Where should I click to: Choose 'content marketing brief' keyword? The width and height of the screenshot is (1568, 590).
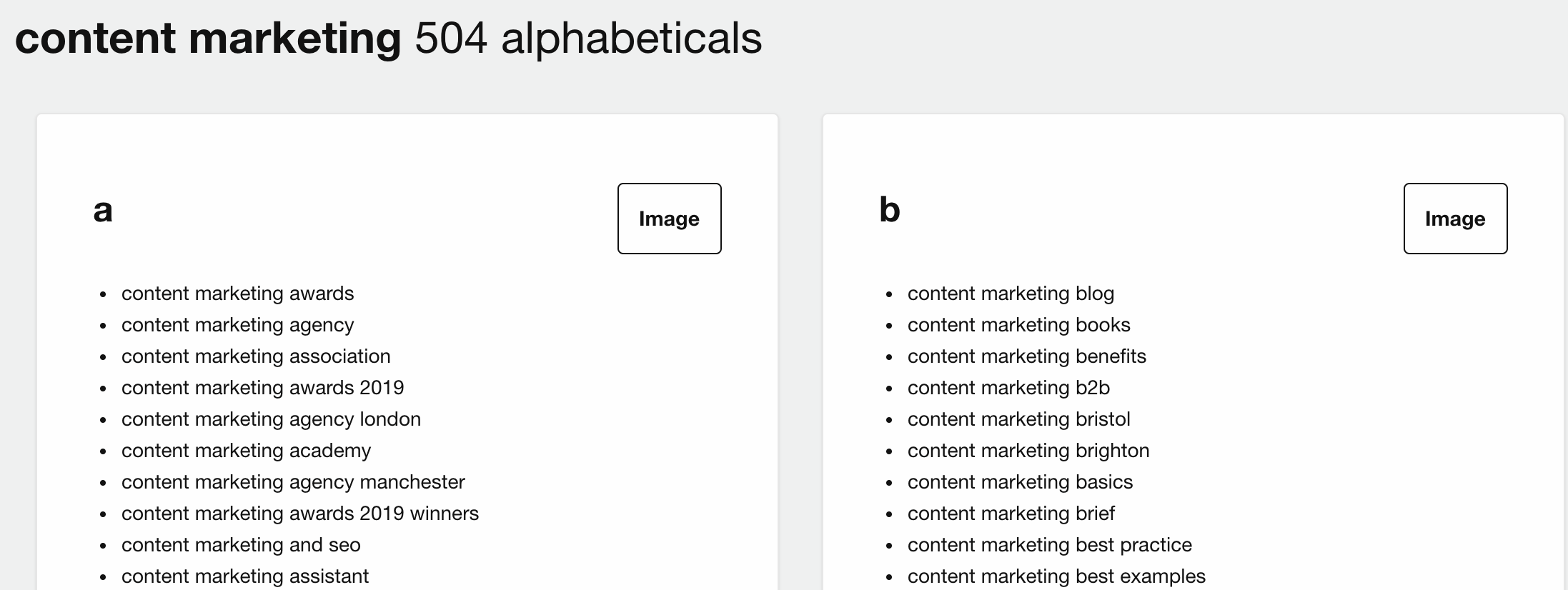[1011, 514]
